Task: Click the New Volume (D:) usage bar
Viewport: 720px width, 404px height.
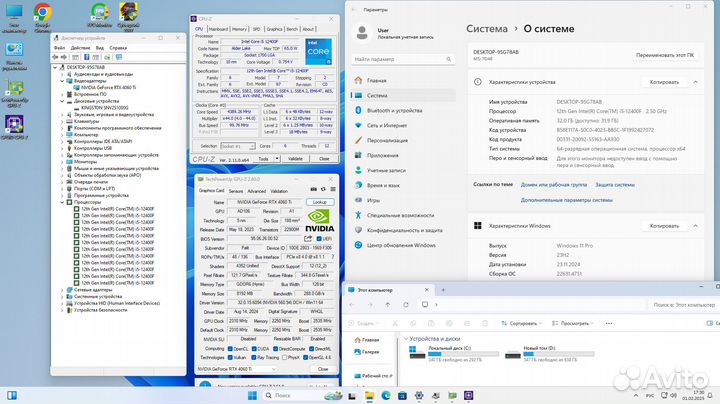Action: (559, 354)
